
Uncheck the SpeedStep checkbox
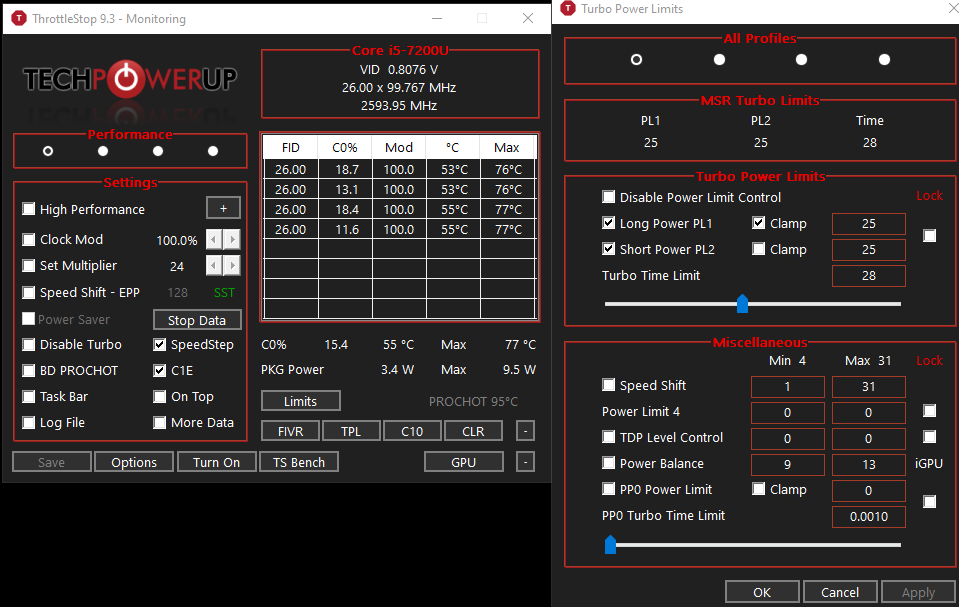click(x=160, y=344)
